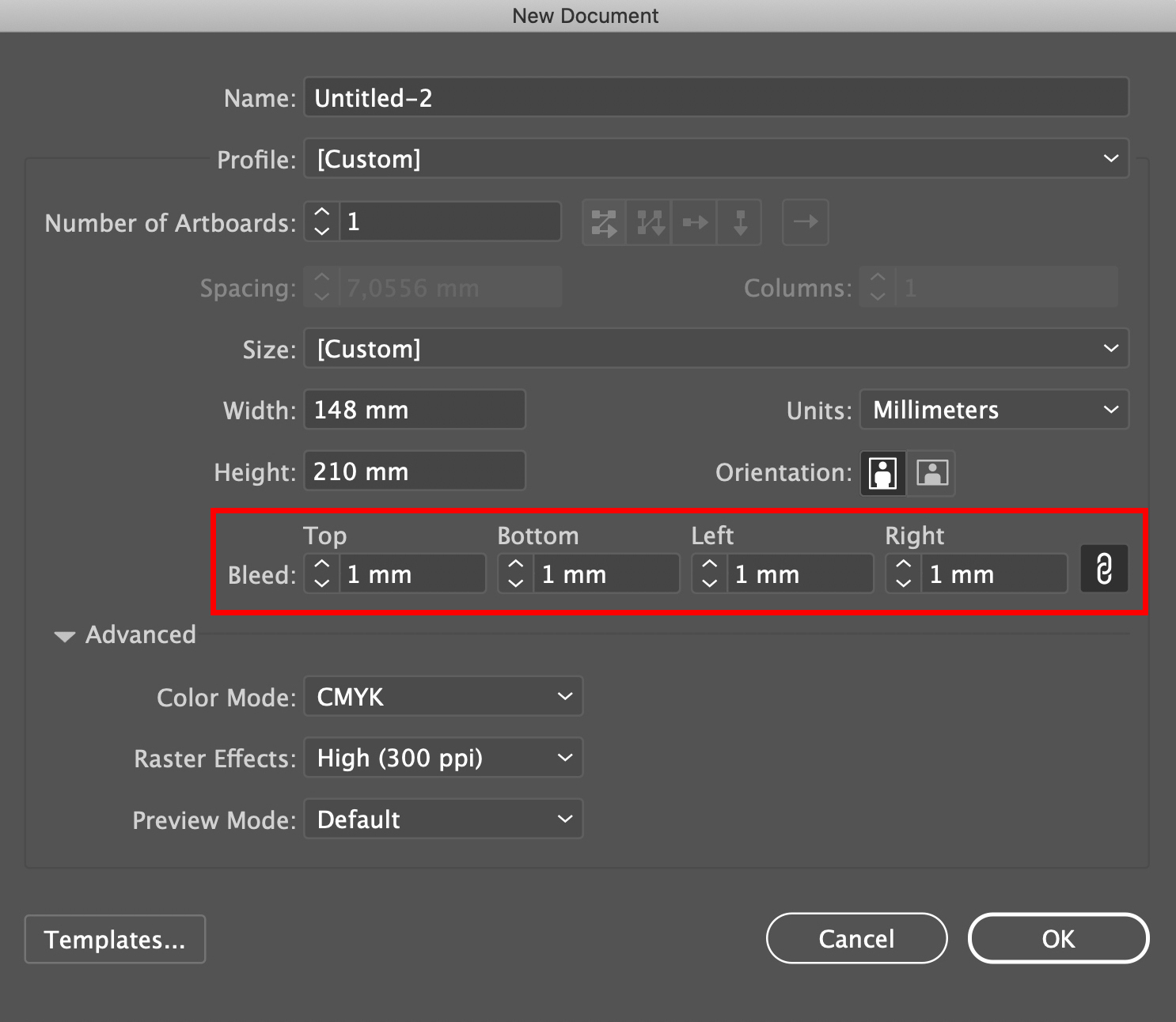Select portrait orientation
1176x1022 pixels.
click(882, 473)
